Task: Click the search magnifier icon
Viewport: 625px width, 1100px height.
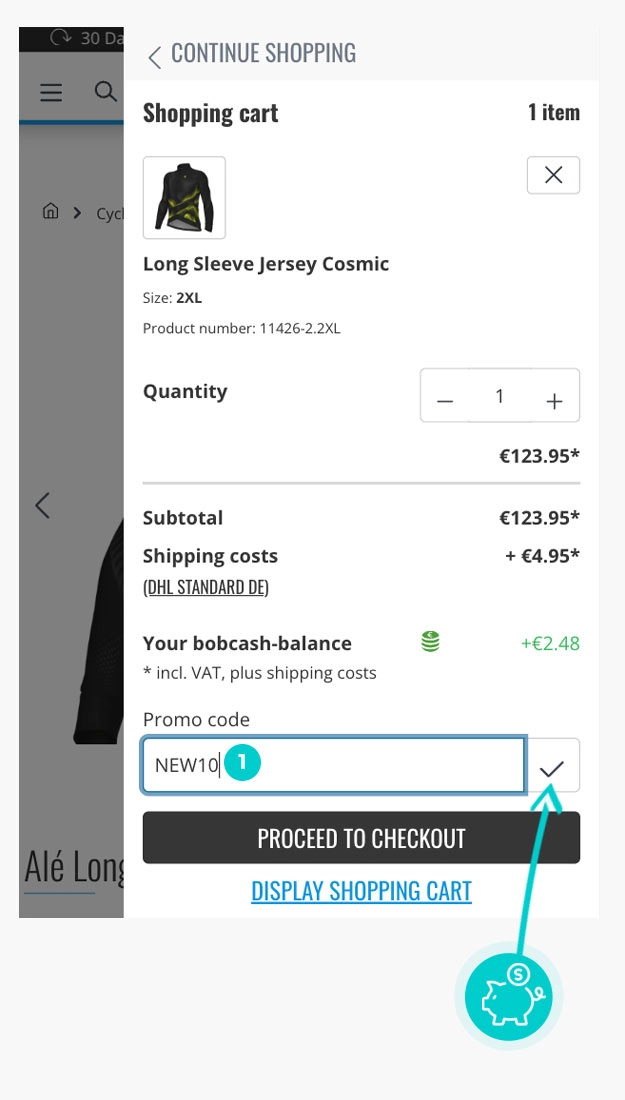Action: 105,92
